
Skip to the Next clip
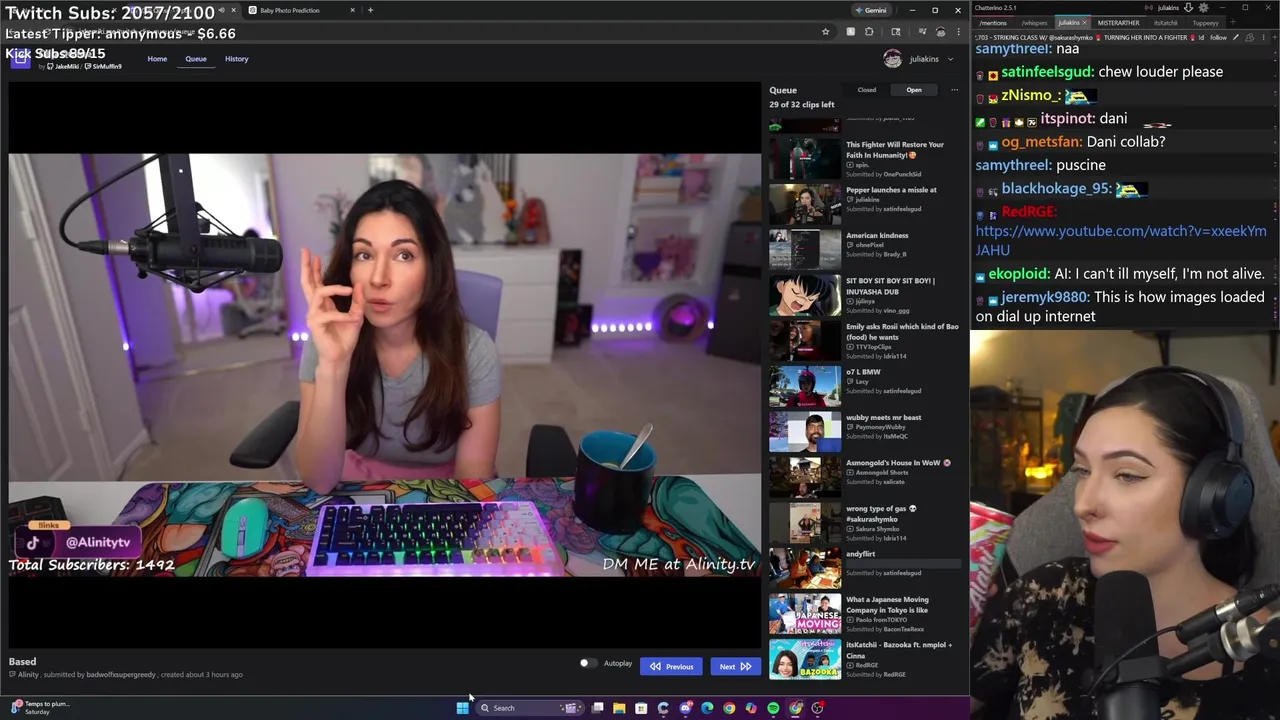pos(735,666)
